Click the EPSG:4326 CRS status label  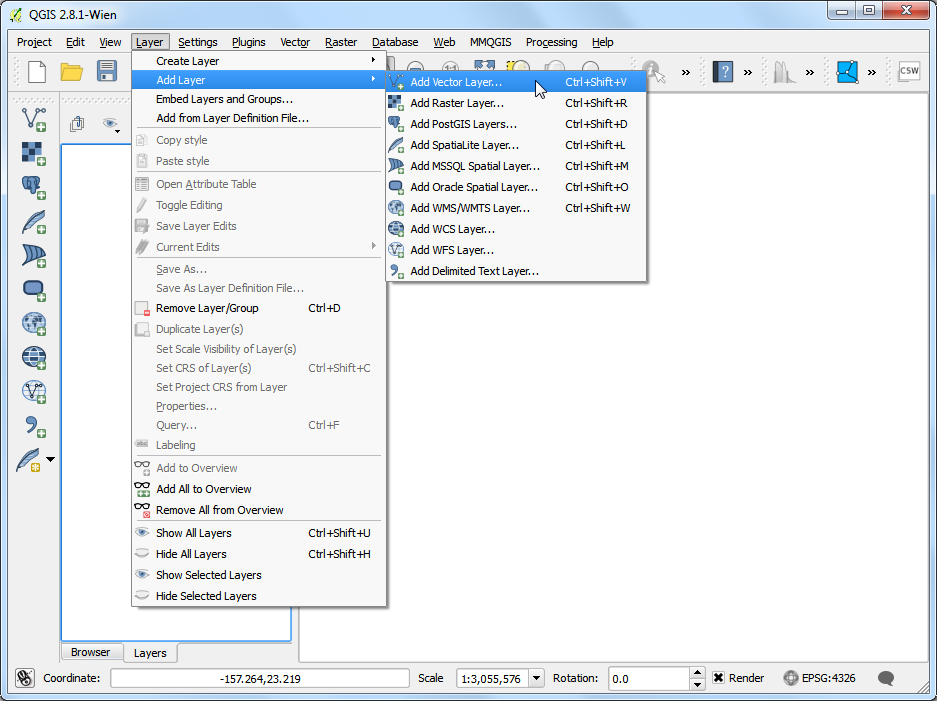pyautogui.click(x=828, y=678)
